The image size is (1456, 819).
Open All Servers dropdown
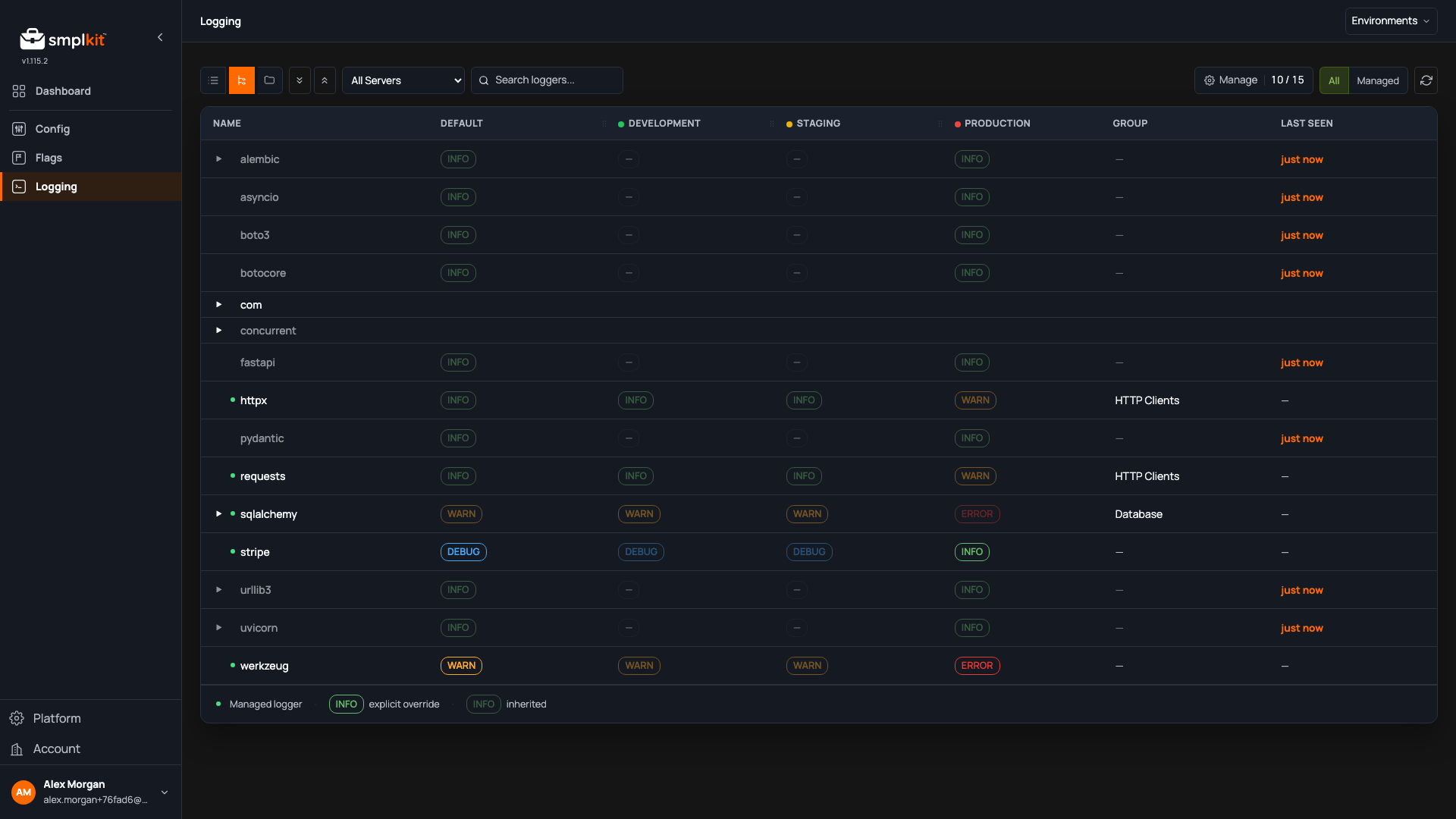(403, 80)
